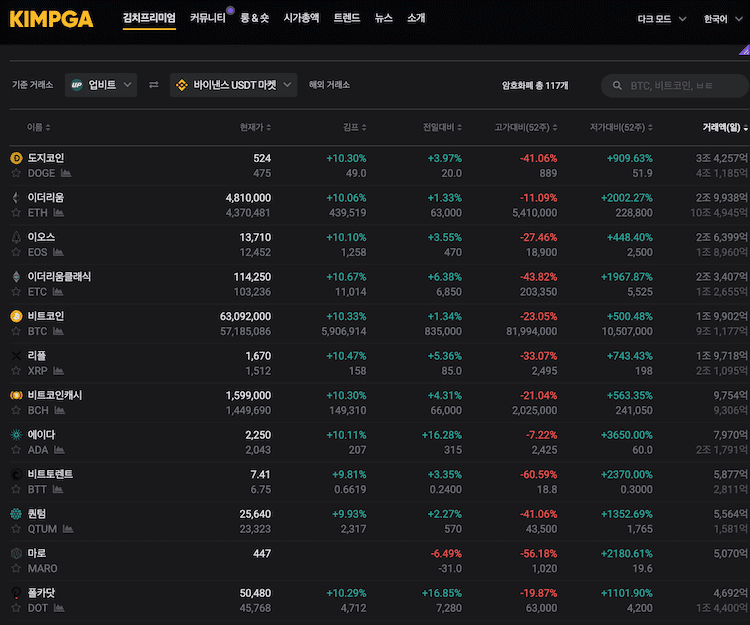Image resolution: width=750 pixels, height=625 pixels.
Task: Click the purple corner widget
Action: [744, 50]
